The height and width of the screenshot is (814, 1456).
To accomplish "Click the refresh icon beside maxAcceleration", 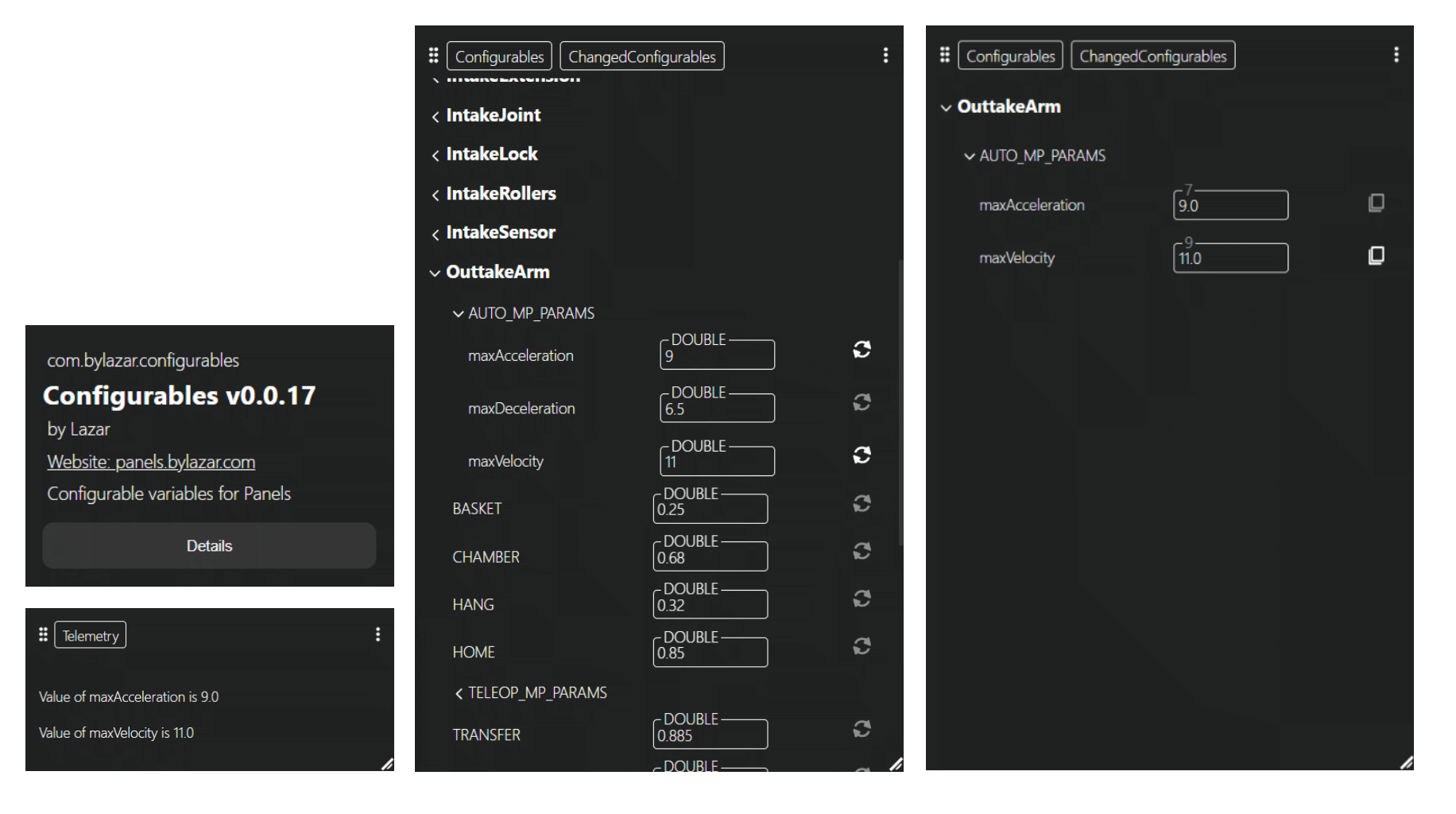I will coord(862,350).
